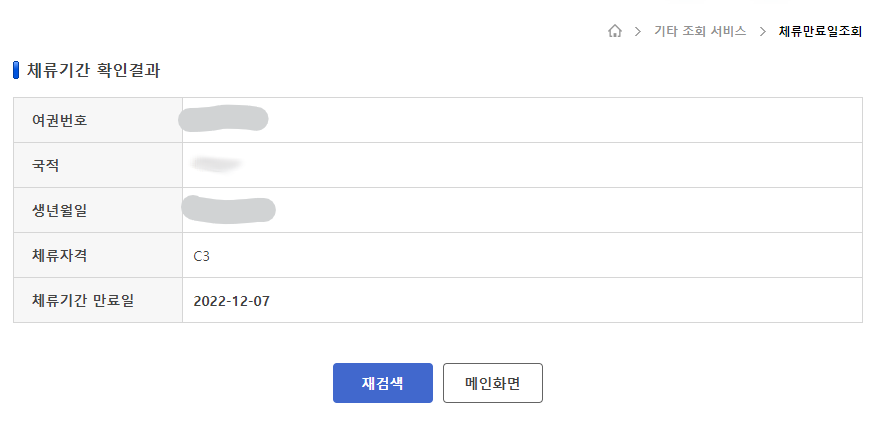This screenshot has width=878, height=436.
Task: Select the 체류자격 row label
Action: pos(60,255)
